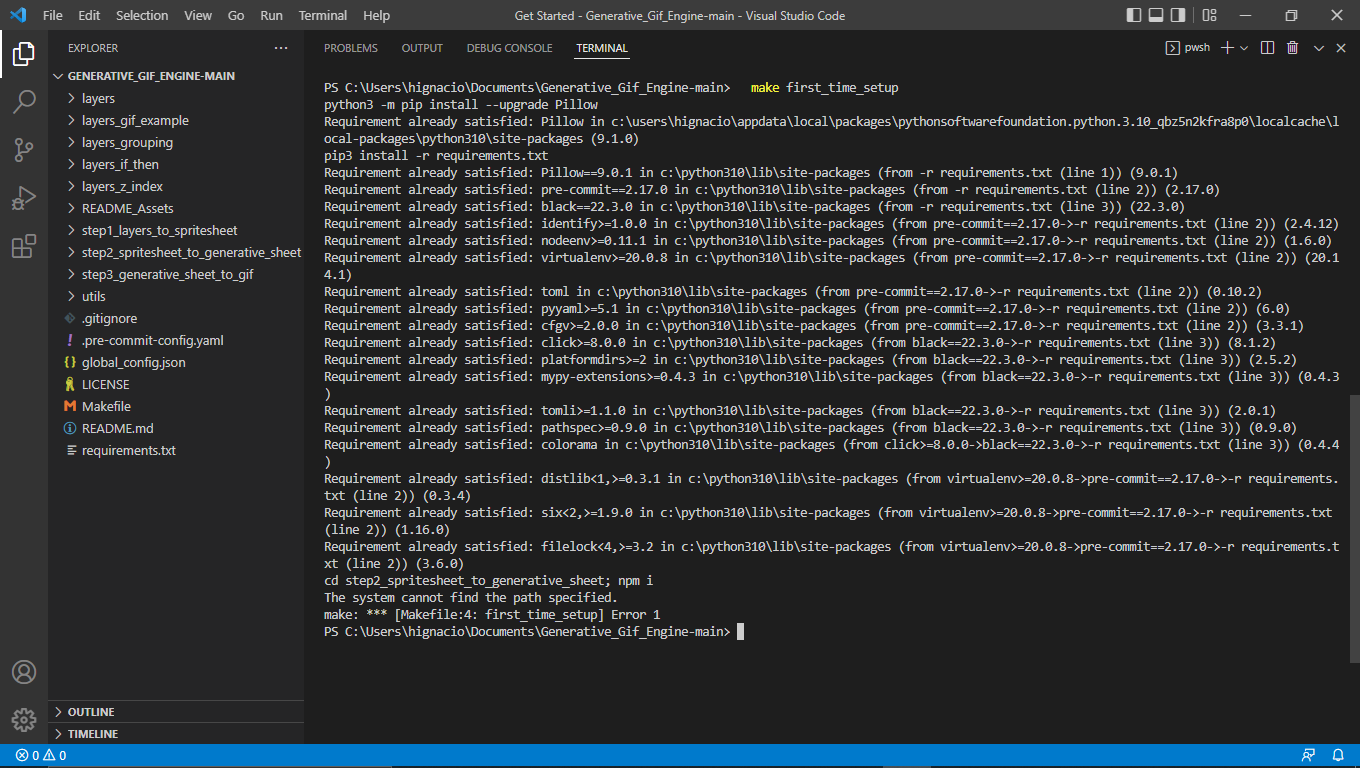Expand the layers_if_then folder

coord(176,164)
